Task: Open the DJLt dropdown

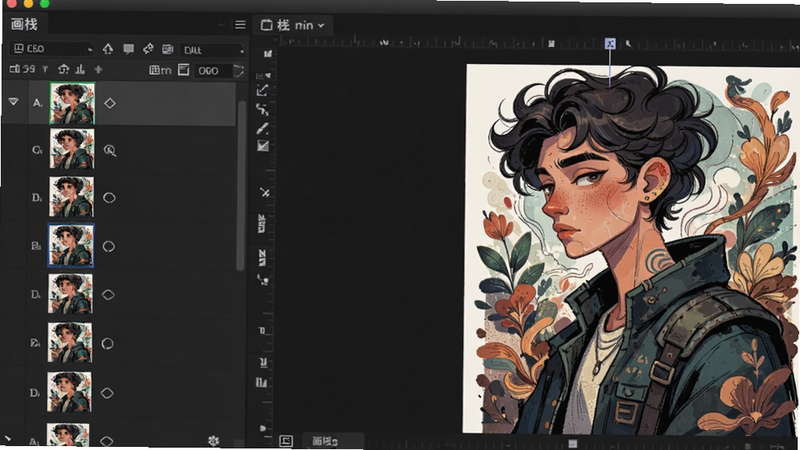Action: pos(213,50)
